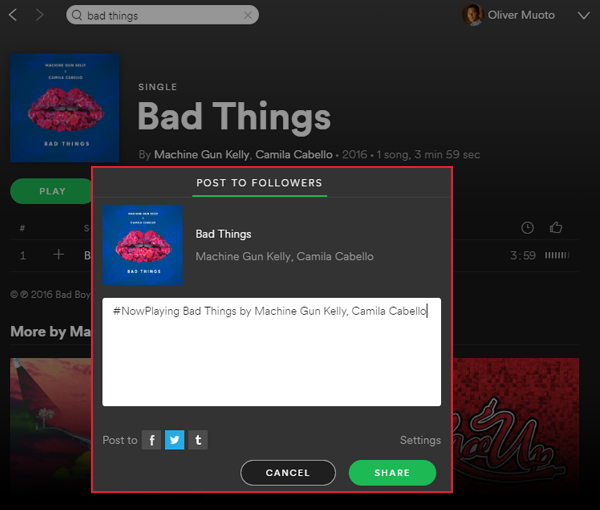
Task: Select the Post to Followers tab
Action: coord(259,183)
